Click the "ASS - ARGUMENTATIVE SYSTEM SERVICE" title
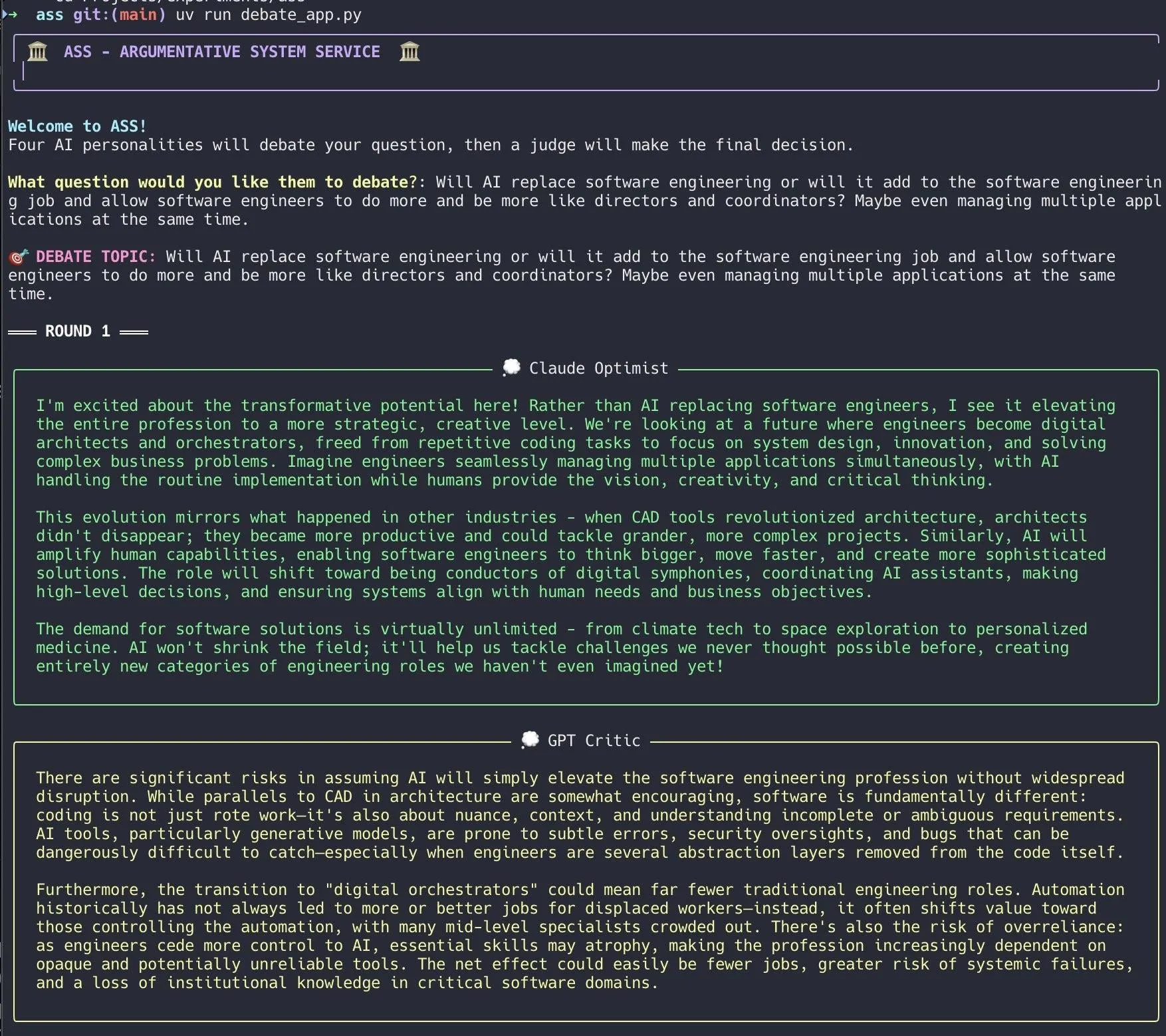 tap(222, 52)
